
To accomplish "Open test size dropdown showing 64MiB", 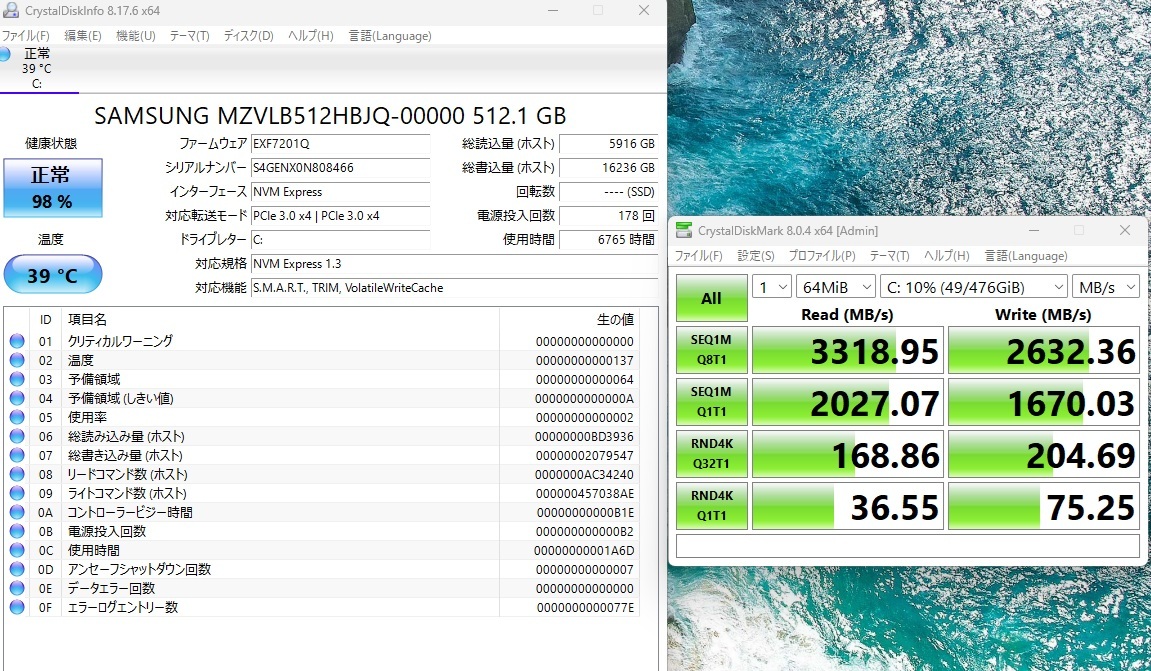I will (835, 287).
